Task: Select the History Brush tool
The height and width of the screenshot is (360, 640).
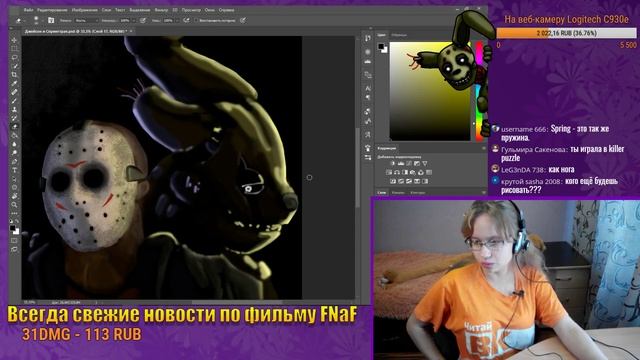Action: tap(14, 118)
